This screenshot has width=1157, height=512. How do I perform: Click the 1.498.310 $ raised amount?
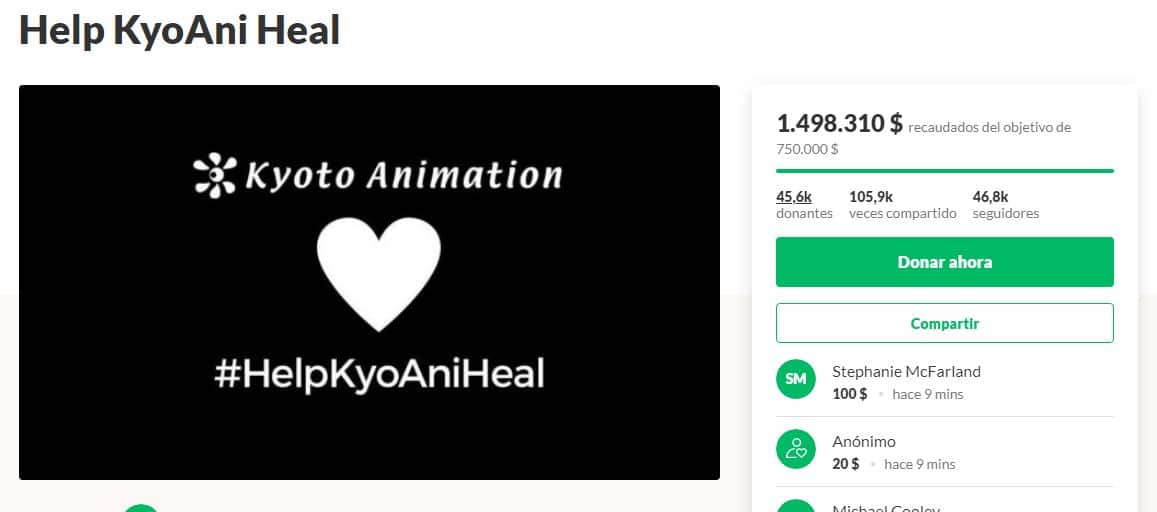[x=839, y=124]
